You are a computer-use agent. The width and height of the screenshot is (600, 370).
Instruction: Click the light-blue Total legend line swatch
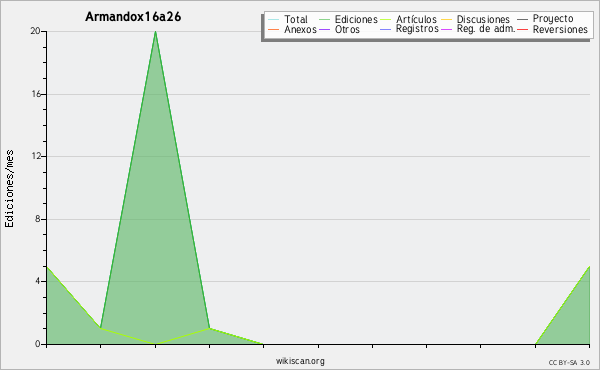pos(274,19)
